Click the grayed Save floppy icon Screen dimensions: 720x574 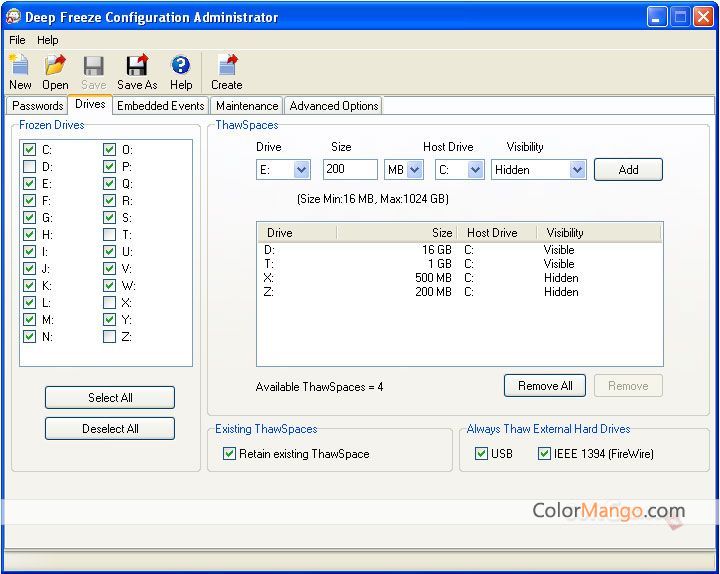(94, 66)
